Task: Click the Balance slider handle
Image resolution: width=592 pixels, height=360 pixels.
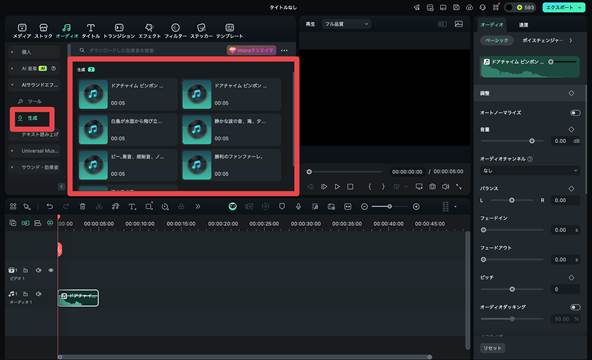Action: click(512, 200)
